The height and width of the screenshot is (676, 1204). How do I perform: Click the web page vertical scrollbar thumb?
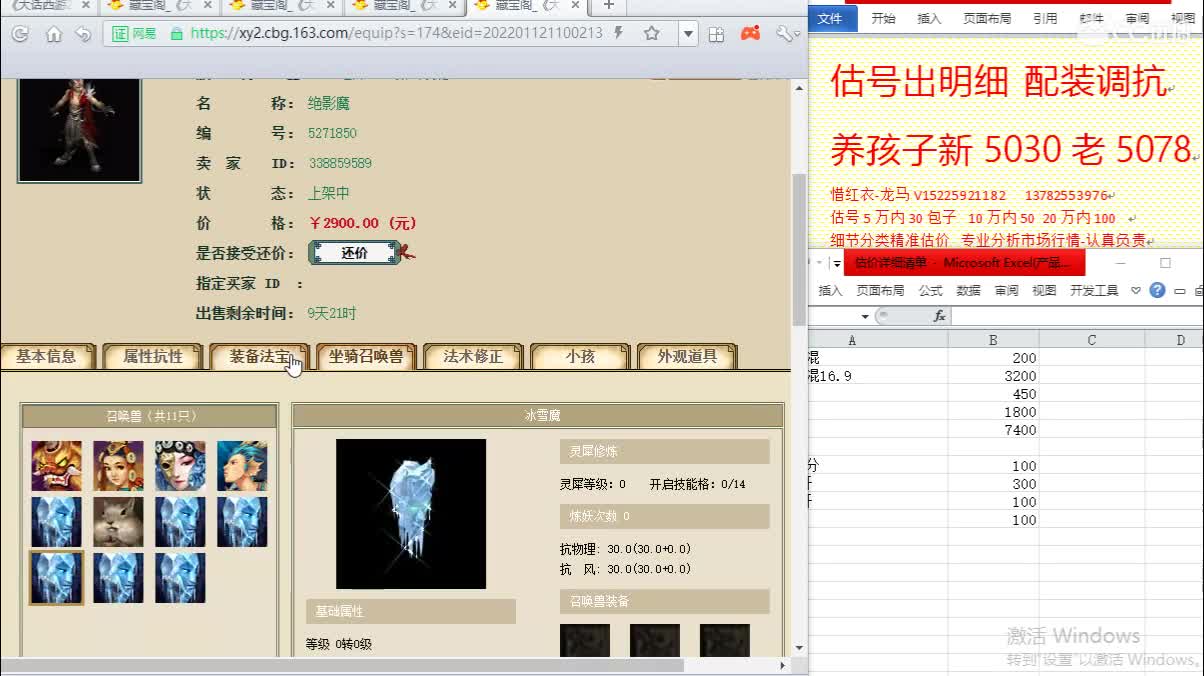point(799,248)
